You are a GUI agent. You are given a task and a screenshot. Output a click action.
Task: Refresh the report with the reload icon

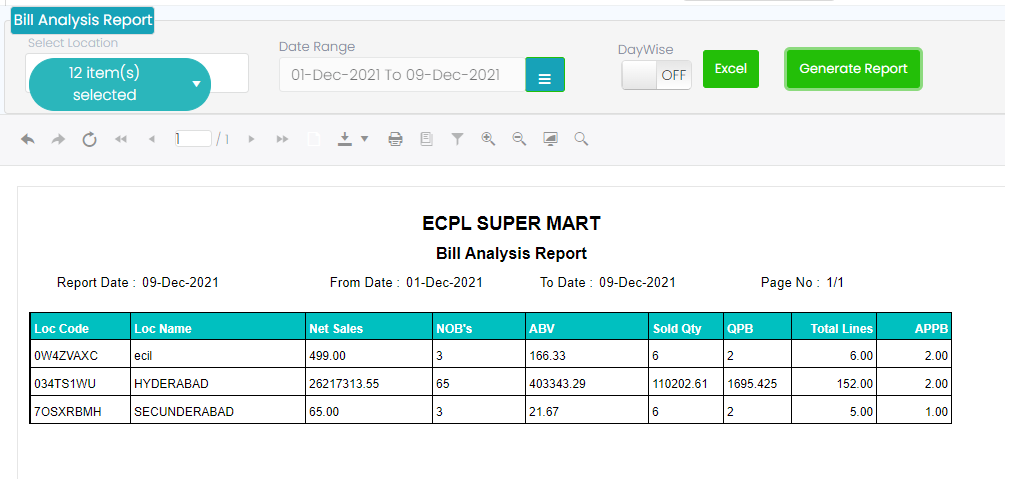point(90,139)
